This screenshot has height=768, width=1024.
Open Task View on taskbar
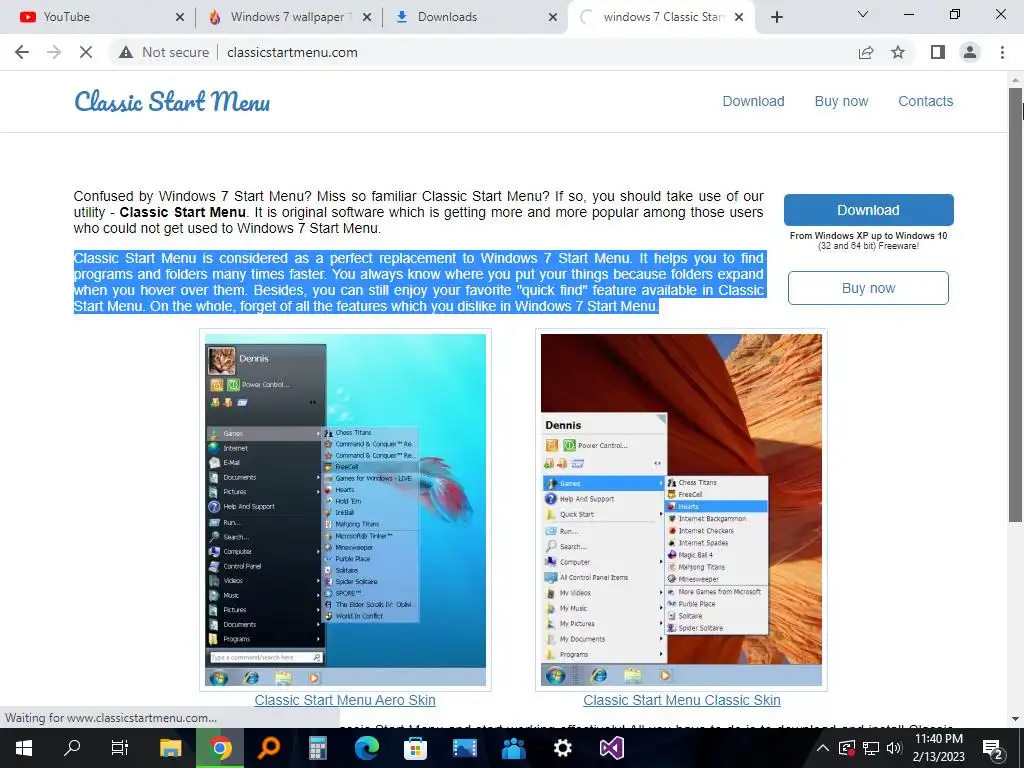[120, 748]
